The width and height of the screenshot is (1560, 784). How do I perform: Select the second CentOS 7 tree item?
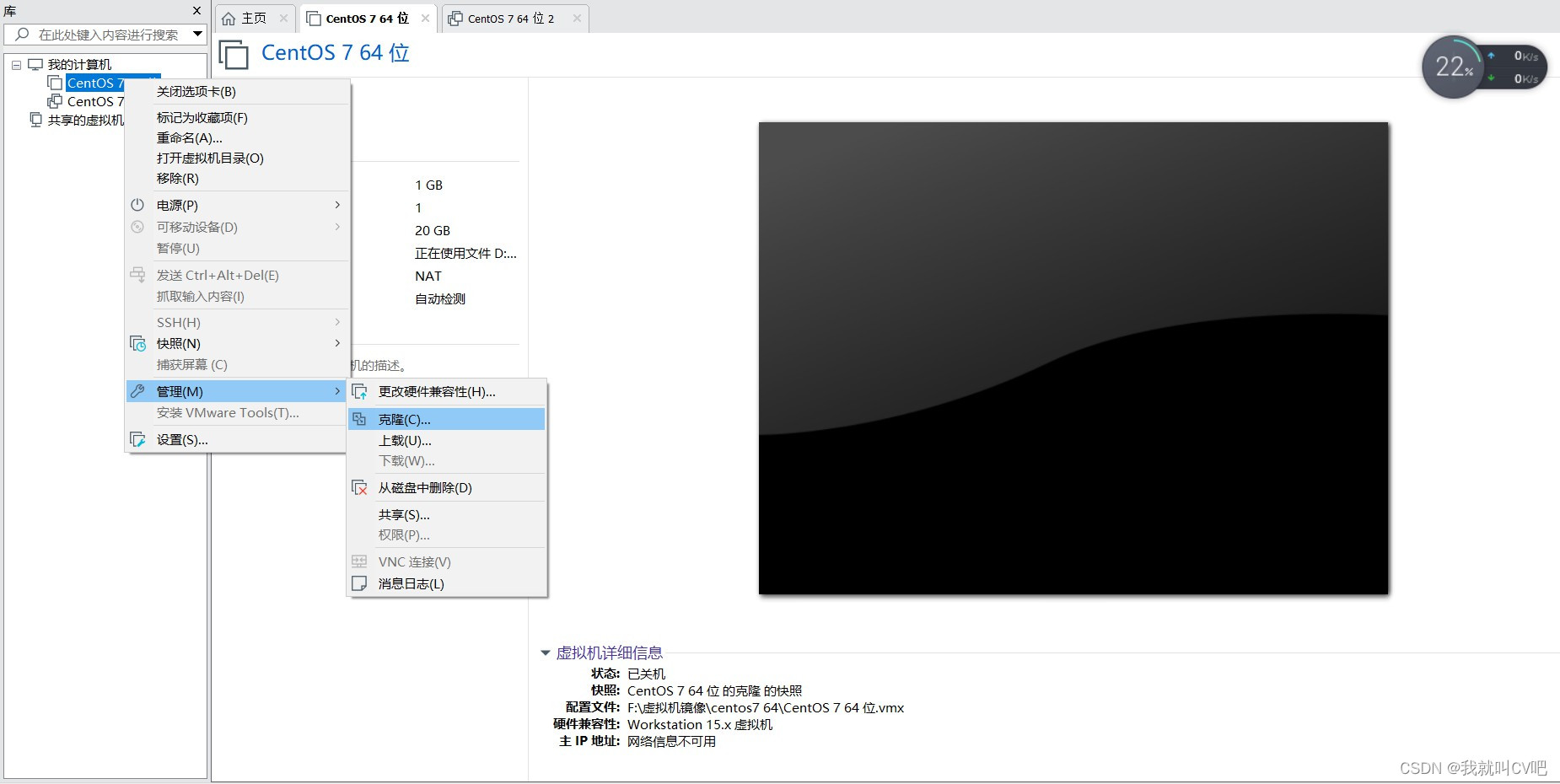[95, 102]
